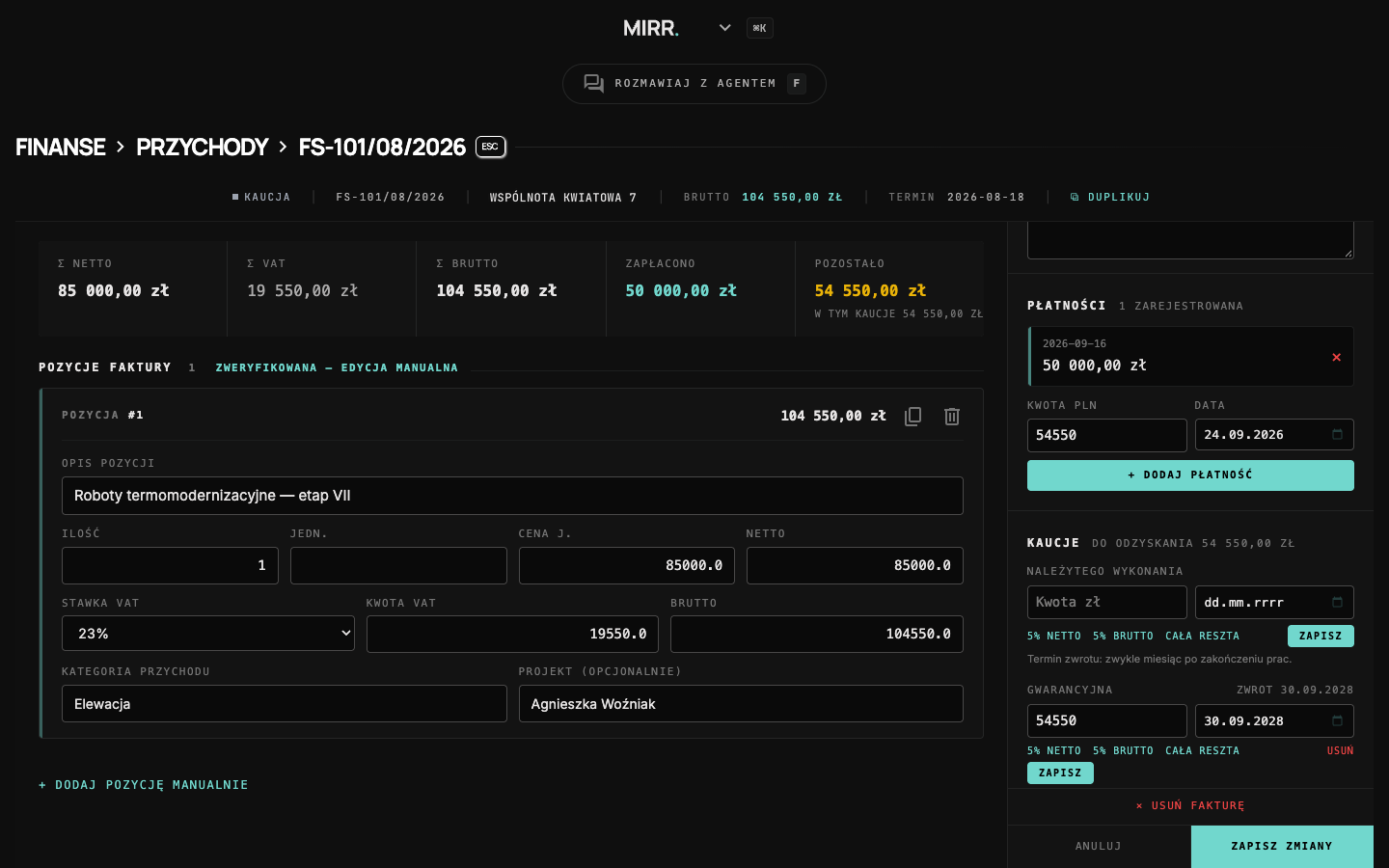This screenshot has width=1389, height=868.
Task: Apply 5% brutto for gwarancyjna deposit
Action: point(1123,750)
